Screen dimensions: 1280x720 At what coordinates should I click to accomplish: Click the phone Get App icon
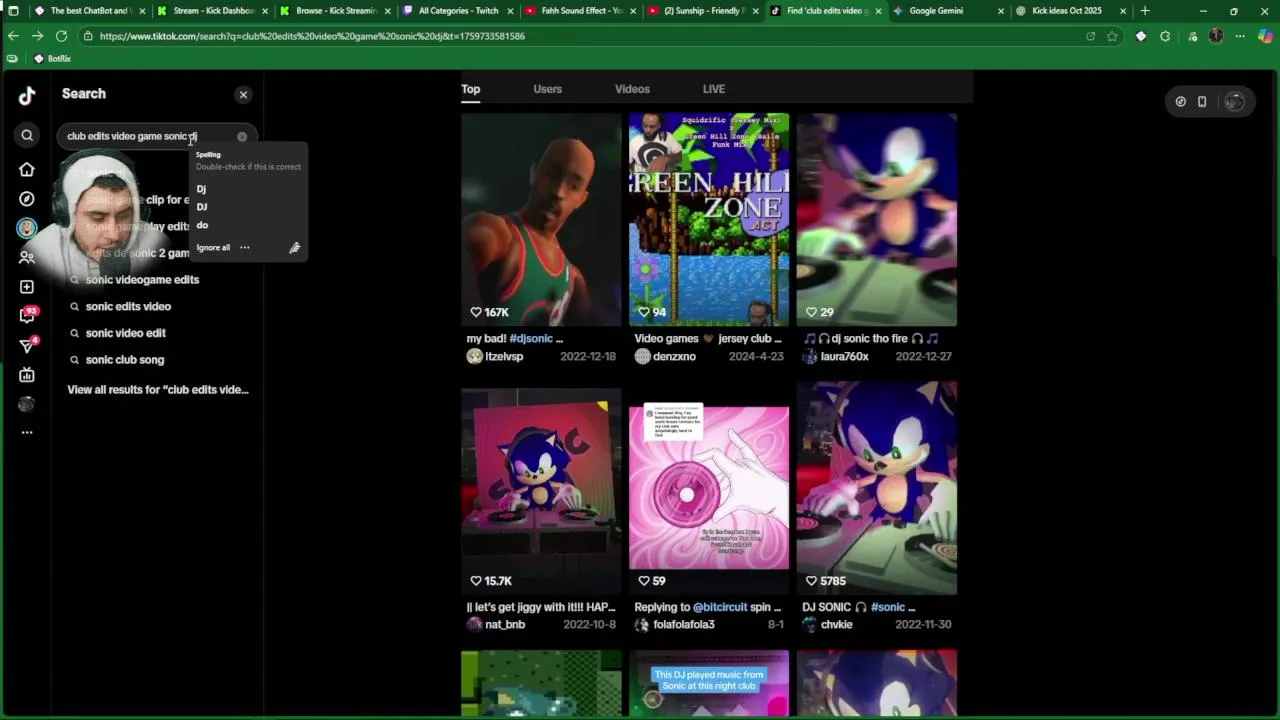pyautogui.click(x=1202, y=102)
